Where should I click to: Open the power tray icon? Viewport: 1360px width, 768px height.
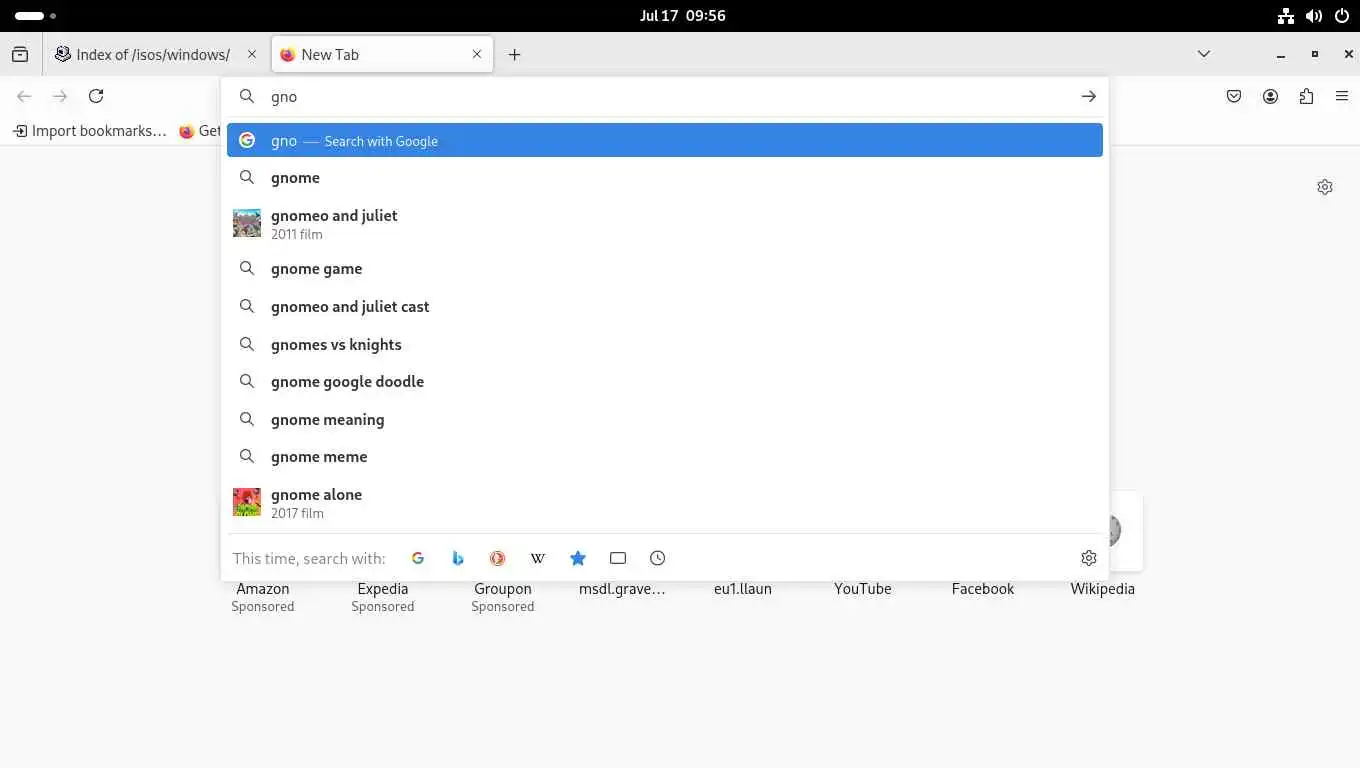click(1342, 16)
